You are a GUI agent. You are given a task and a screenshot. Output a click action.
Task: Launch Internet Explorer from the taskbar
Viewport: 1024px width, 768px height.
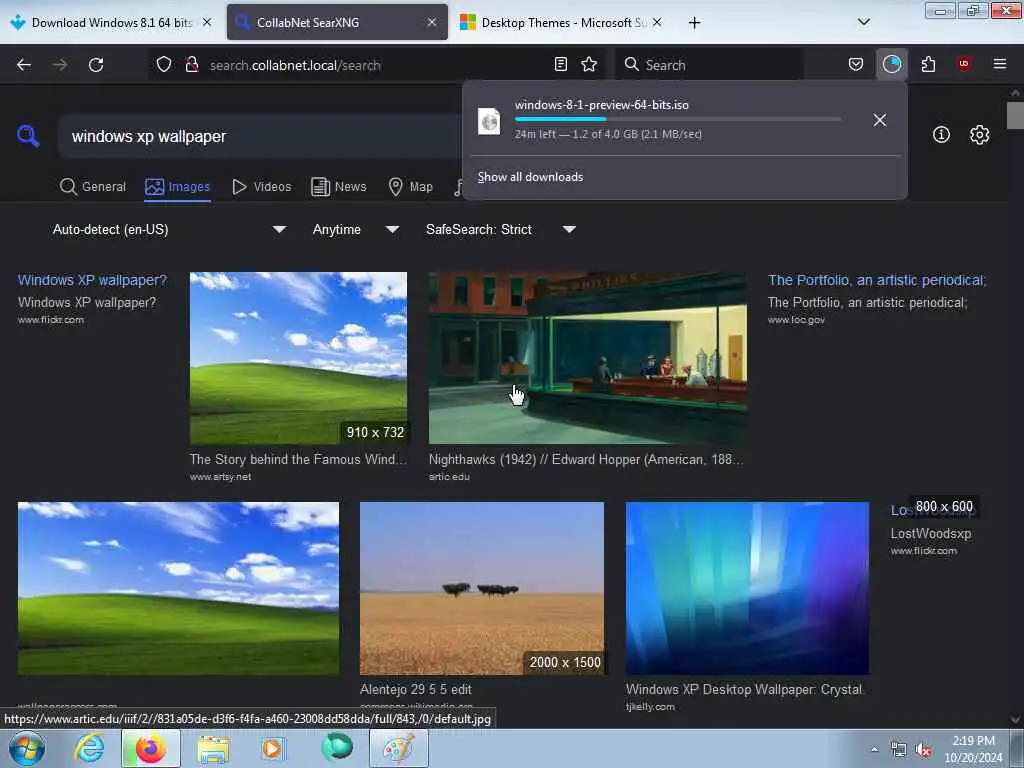click(89, 748)
